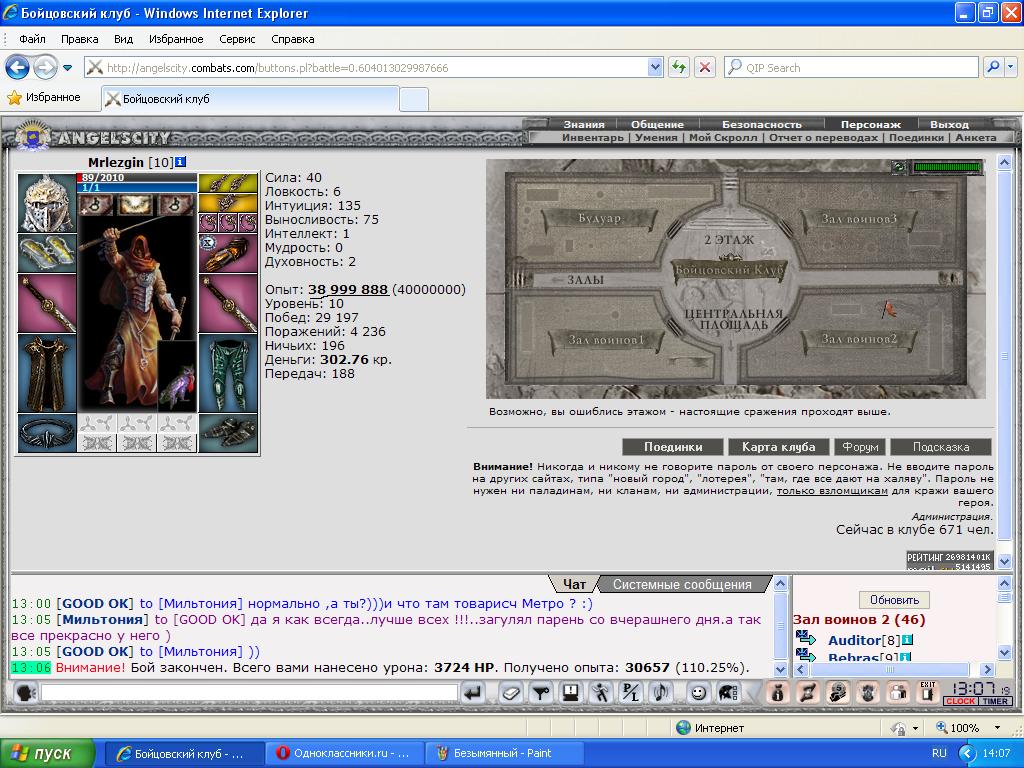
Task: Click the speaker icon left of chat input
Action: (x=25, y=692)
